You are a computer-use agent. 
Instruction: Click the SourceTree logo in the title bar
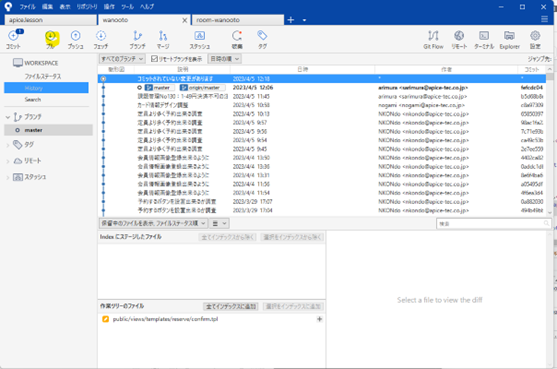tap(8, 6)
